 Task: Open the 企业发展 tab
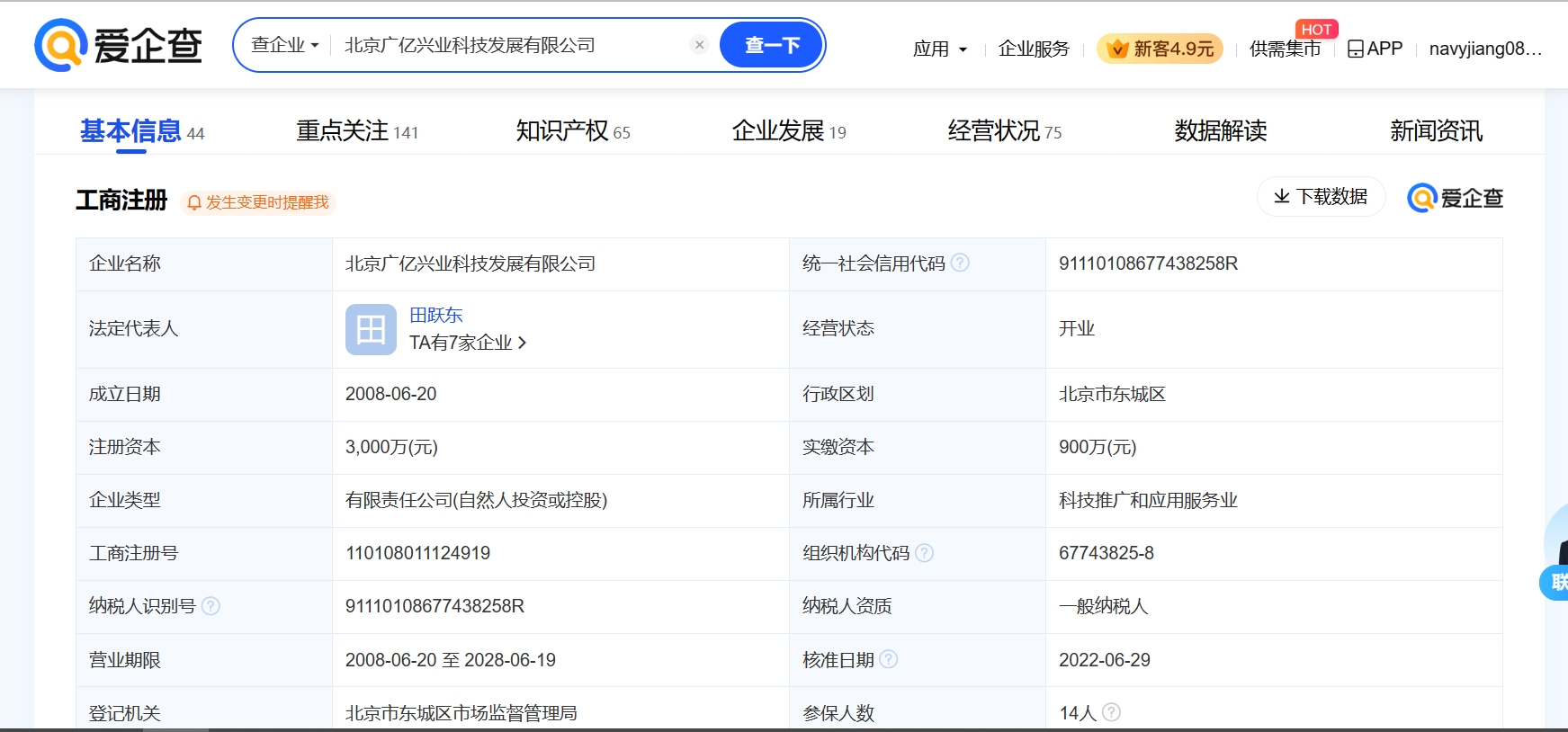coord(789,131)
